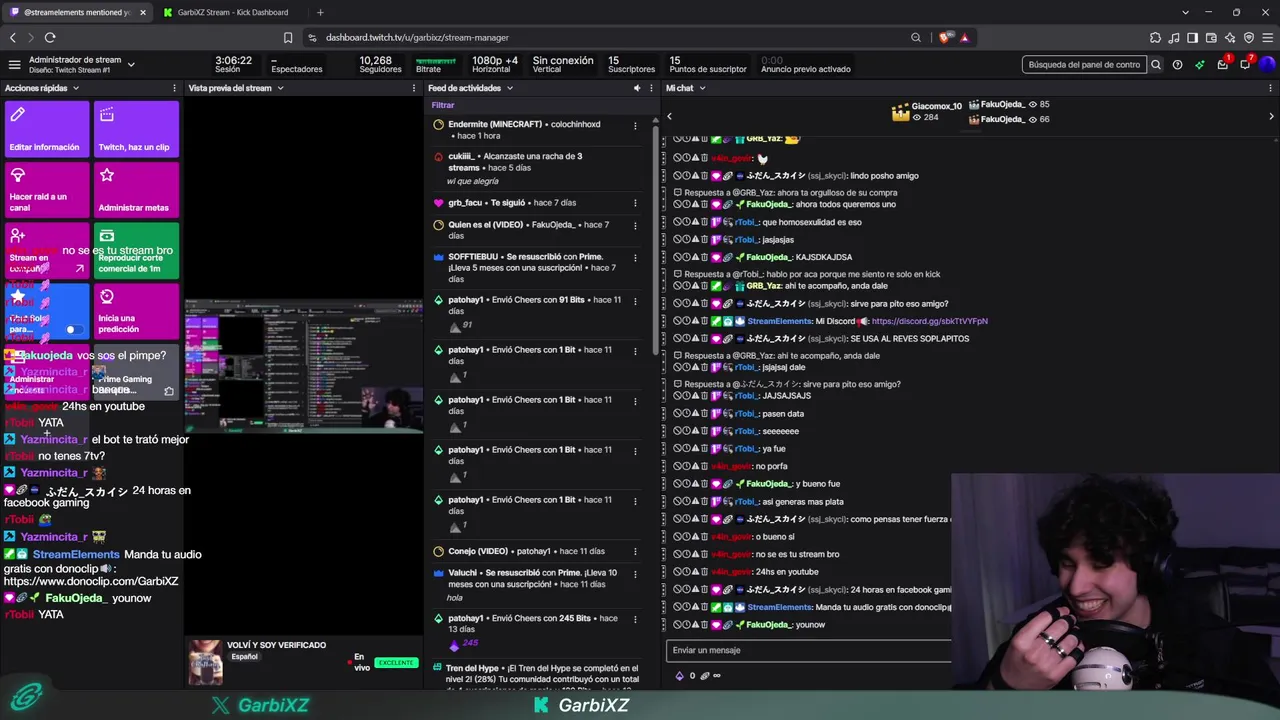Open the help question mark icon

pyautogui.click(x=1177, y=65)
